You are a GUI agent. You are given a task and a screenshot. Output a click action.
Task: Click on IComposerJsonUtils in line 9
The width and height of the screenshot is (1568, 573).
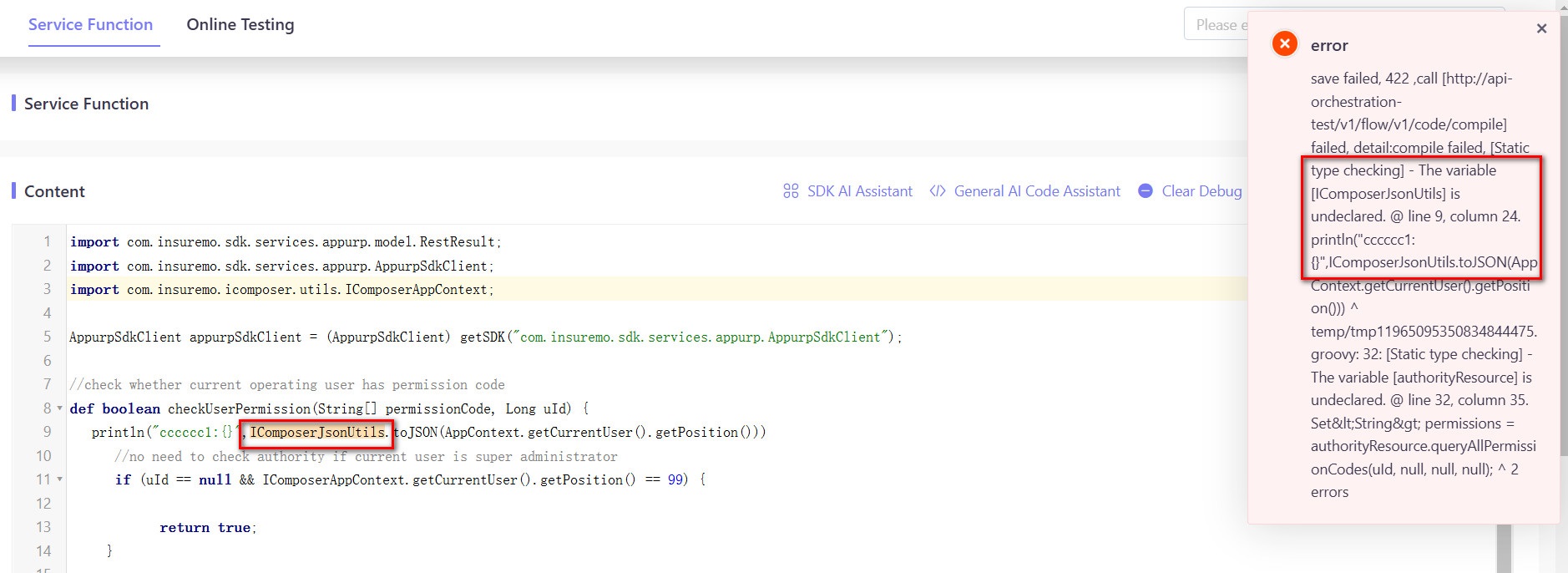(x=317, y=433)
